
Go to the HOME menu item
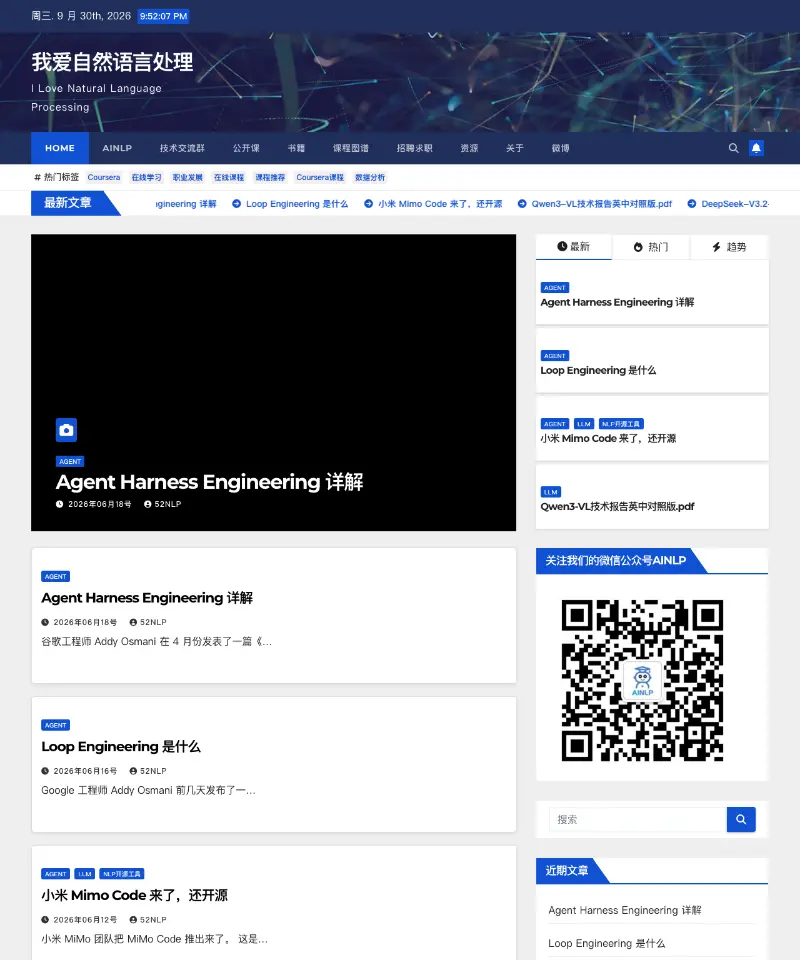[60, 148]
